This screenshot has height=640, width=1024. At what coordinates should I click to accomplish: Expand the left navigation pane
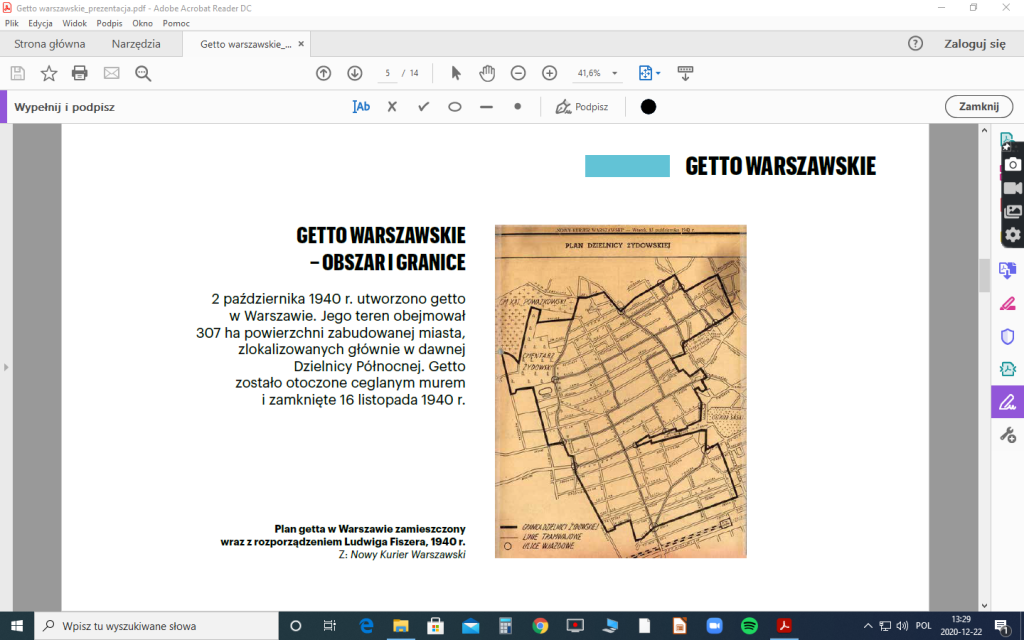click(6, 367)
